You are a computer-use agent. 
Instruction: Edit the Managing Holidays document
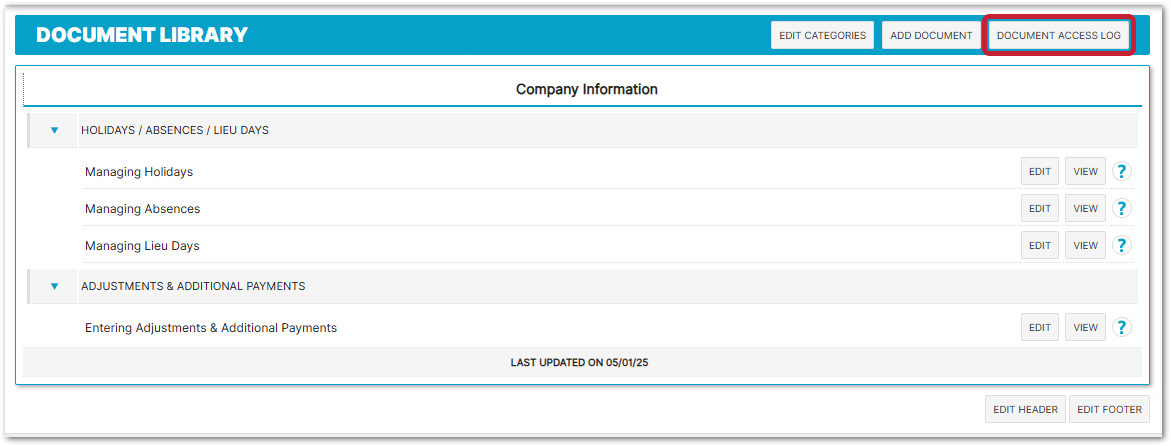[1040, 171]
